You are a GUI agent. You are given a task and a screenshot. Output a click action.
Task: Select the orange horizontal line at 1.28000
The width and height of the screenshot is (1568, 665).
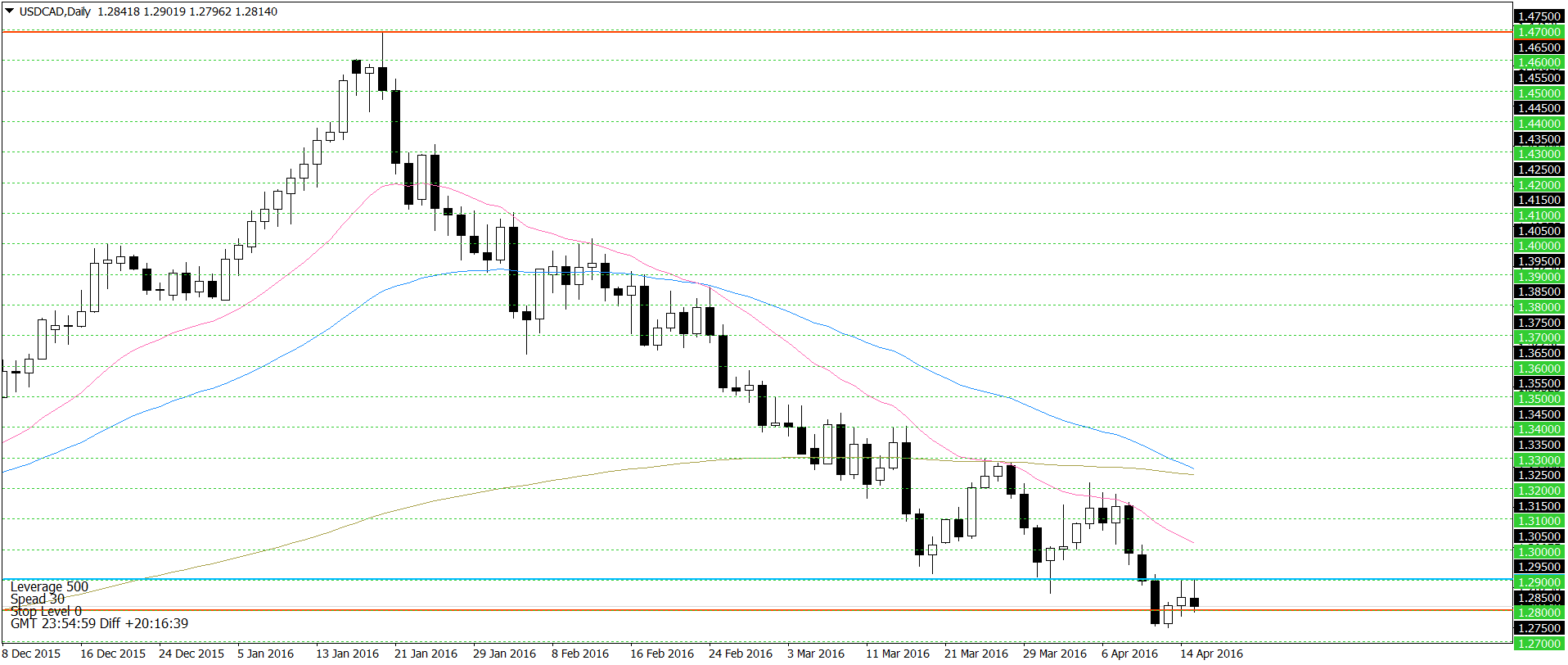(x=756, y=609)
